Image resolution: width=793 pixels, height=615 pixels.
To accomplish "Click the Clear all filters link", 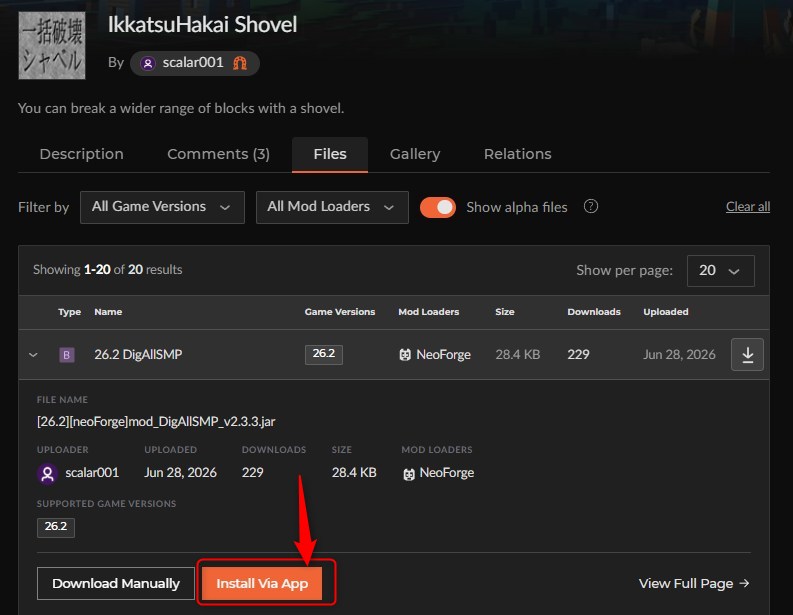I will pos(747,206).
